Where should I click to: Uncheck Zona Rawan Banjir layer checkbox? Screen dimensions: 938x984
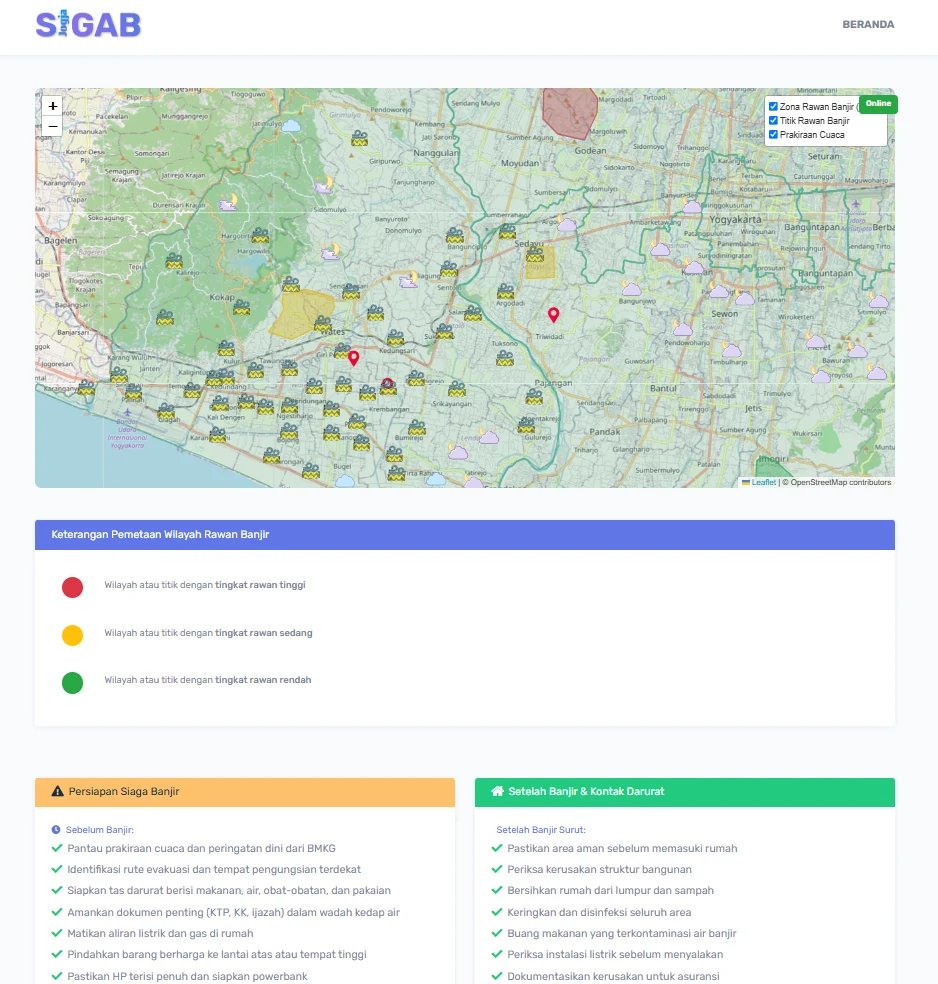pos(773,107)
